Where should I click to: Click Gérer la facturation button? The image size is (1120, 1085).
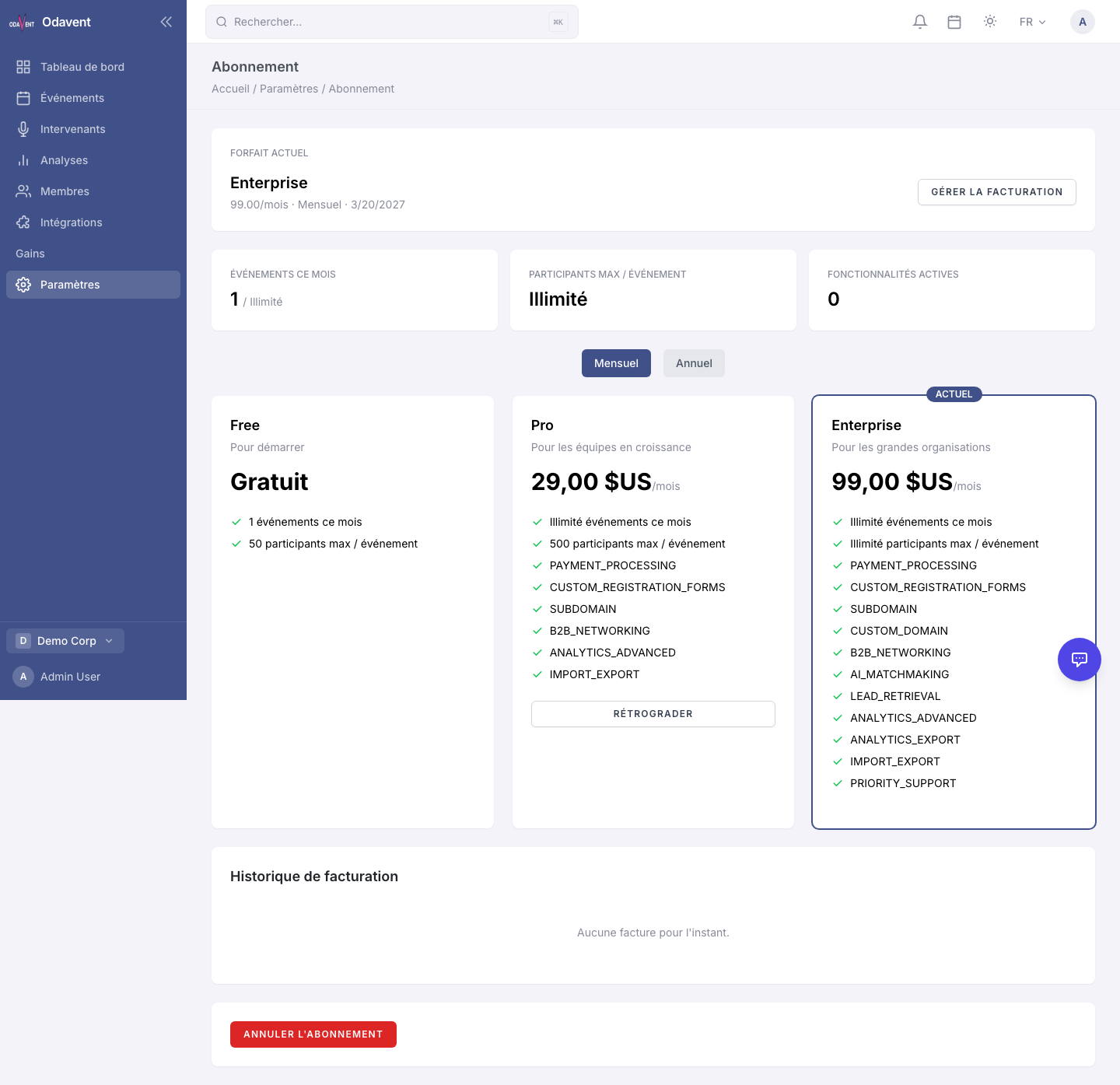click(997, 192)
